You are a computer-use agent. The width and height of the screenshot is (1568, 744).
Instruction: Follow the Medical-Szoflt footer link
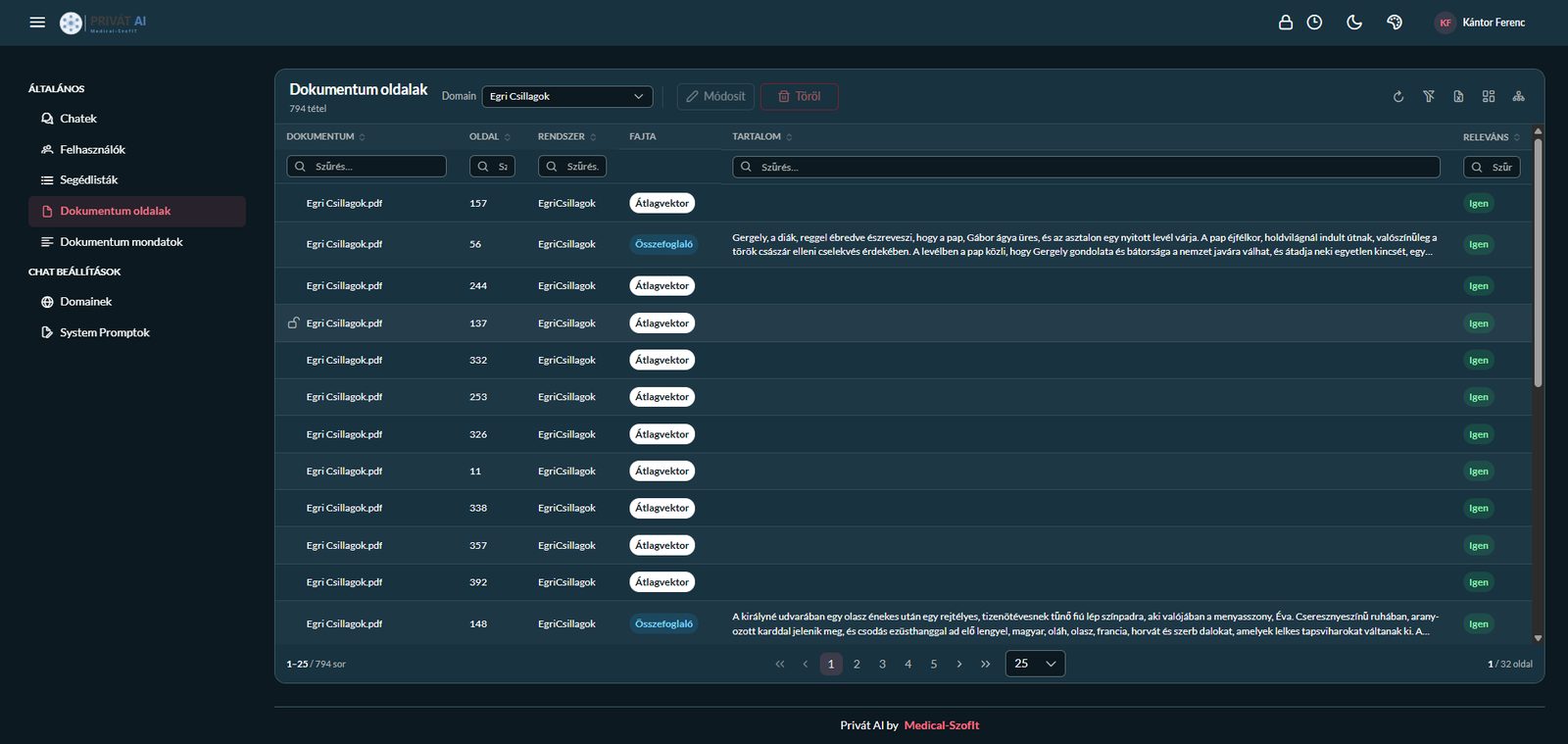click(942, 725)
